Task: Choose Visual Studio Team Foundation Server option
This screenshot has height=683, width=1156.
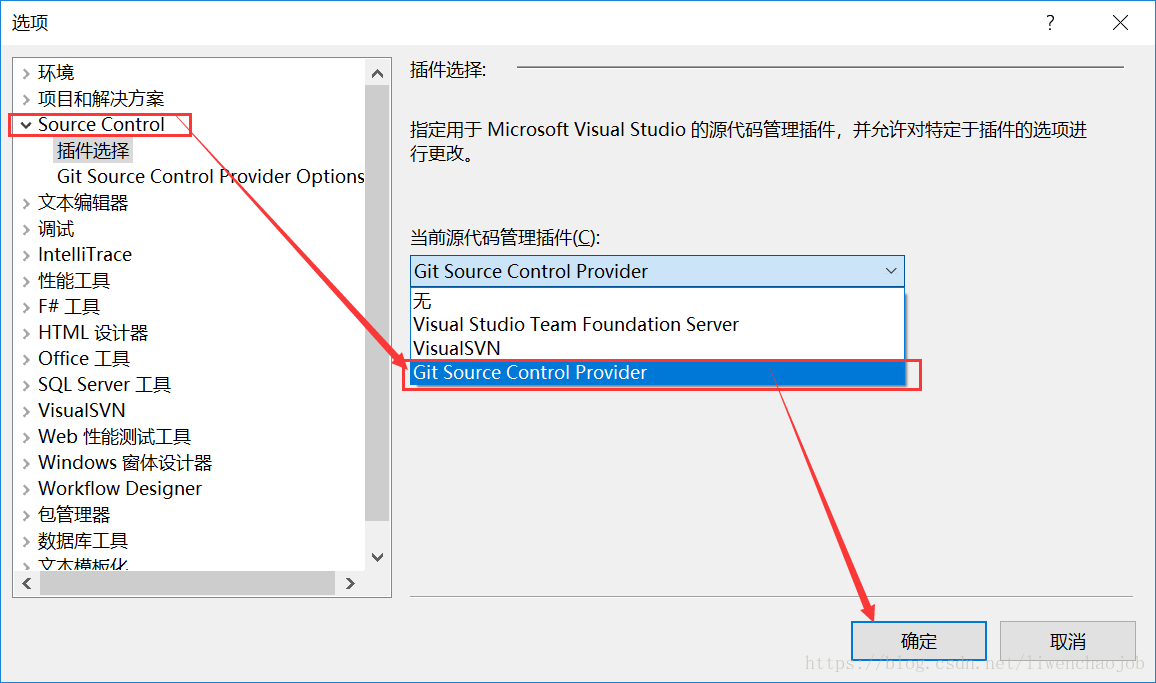Action: (x=657, y=325)
